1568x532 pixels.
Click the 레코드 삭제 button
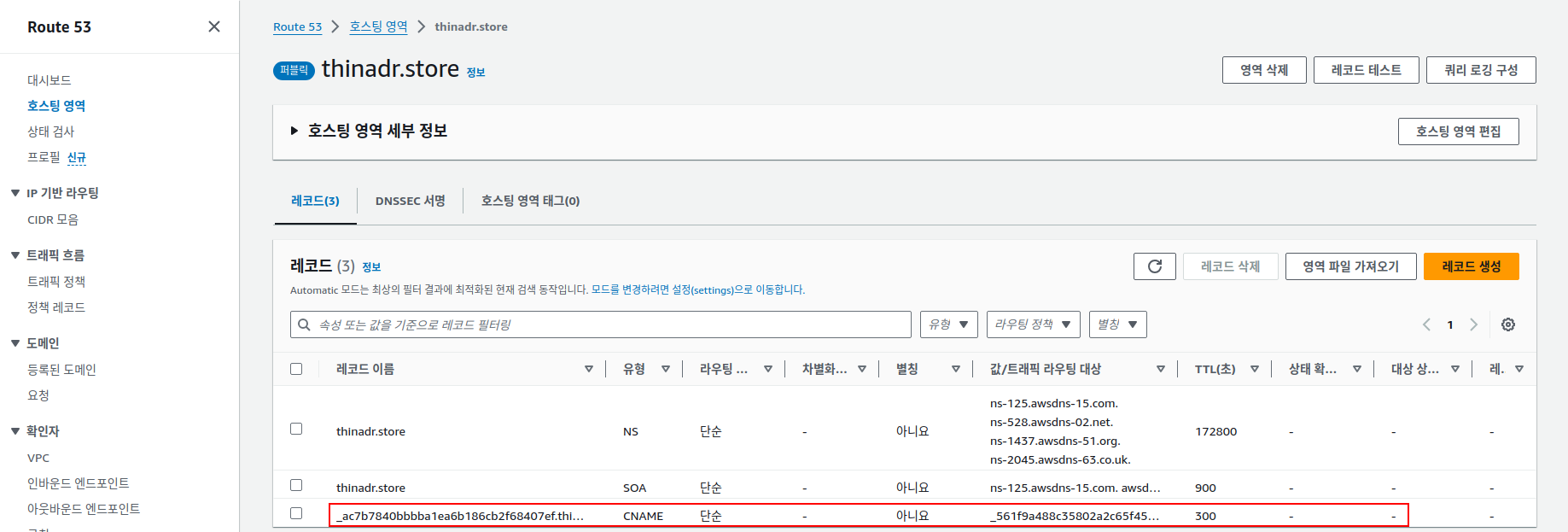(x=1231, y=266)
